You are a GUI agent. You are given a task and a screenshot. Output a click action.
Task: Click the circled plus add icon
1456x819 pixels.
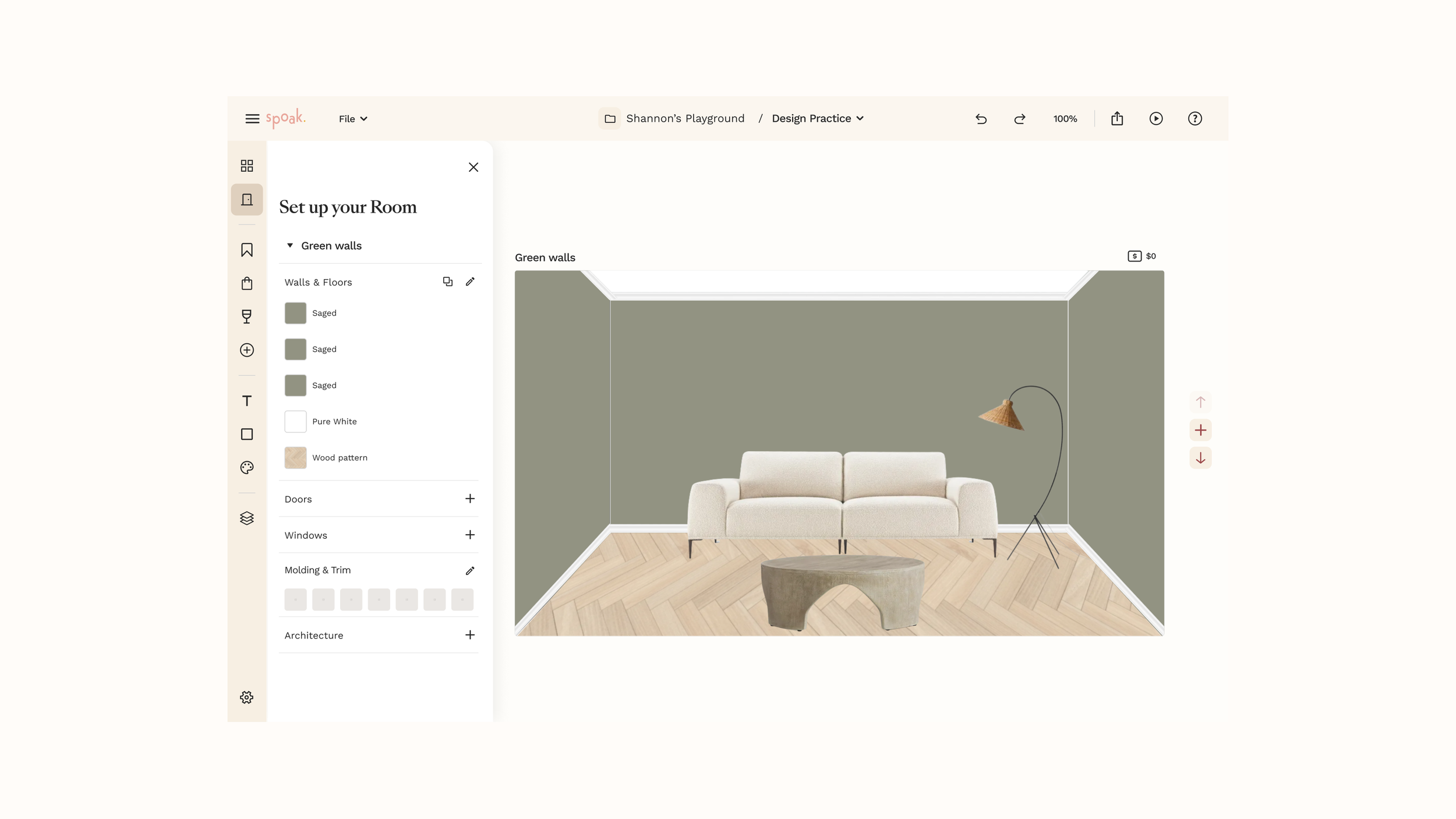click(x=247, y=350)
